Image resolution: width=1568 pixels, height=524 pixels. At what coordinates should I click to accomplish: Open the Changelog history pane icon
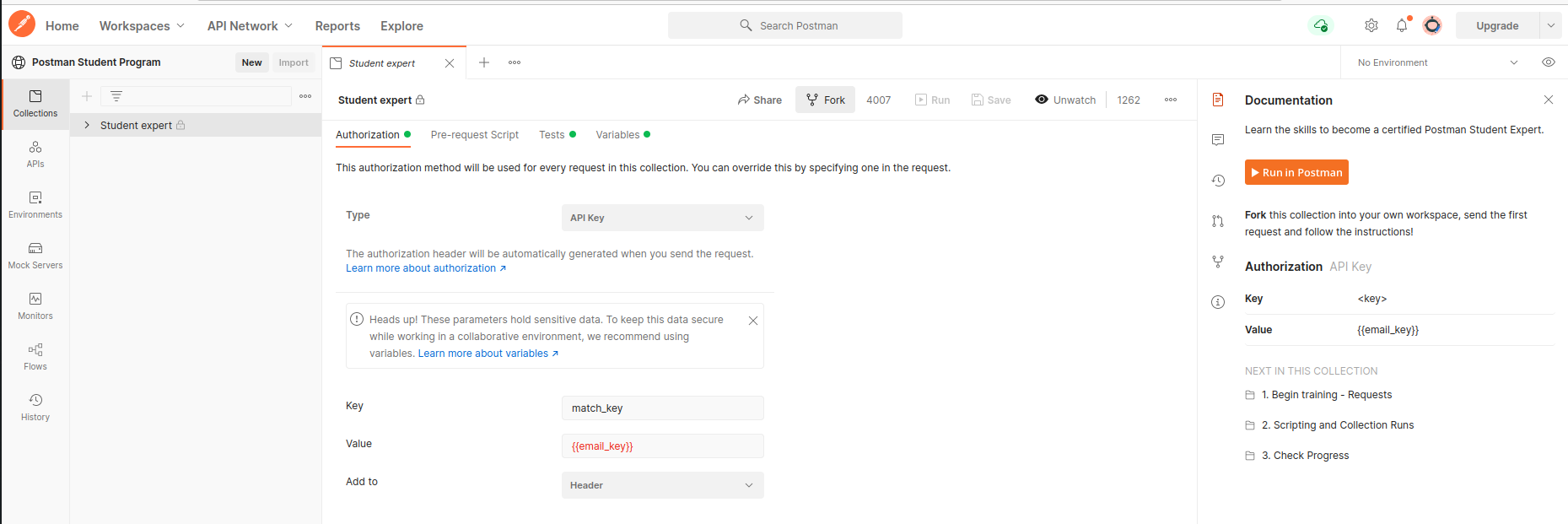pyautogui.click(x=1218, y=180)
